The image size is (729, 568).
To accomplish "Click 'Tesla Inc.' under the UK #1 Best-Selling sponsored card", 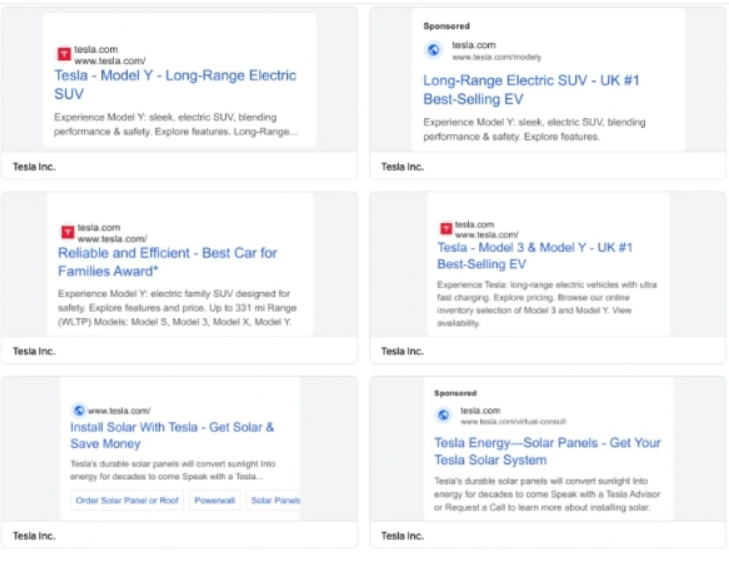I will point(402,167).
